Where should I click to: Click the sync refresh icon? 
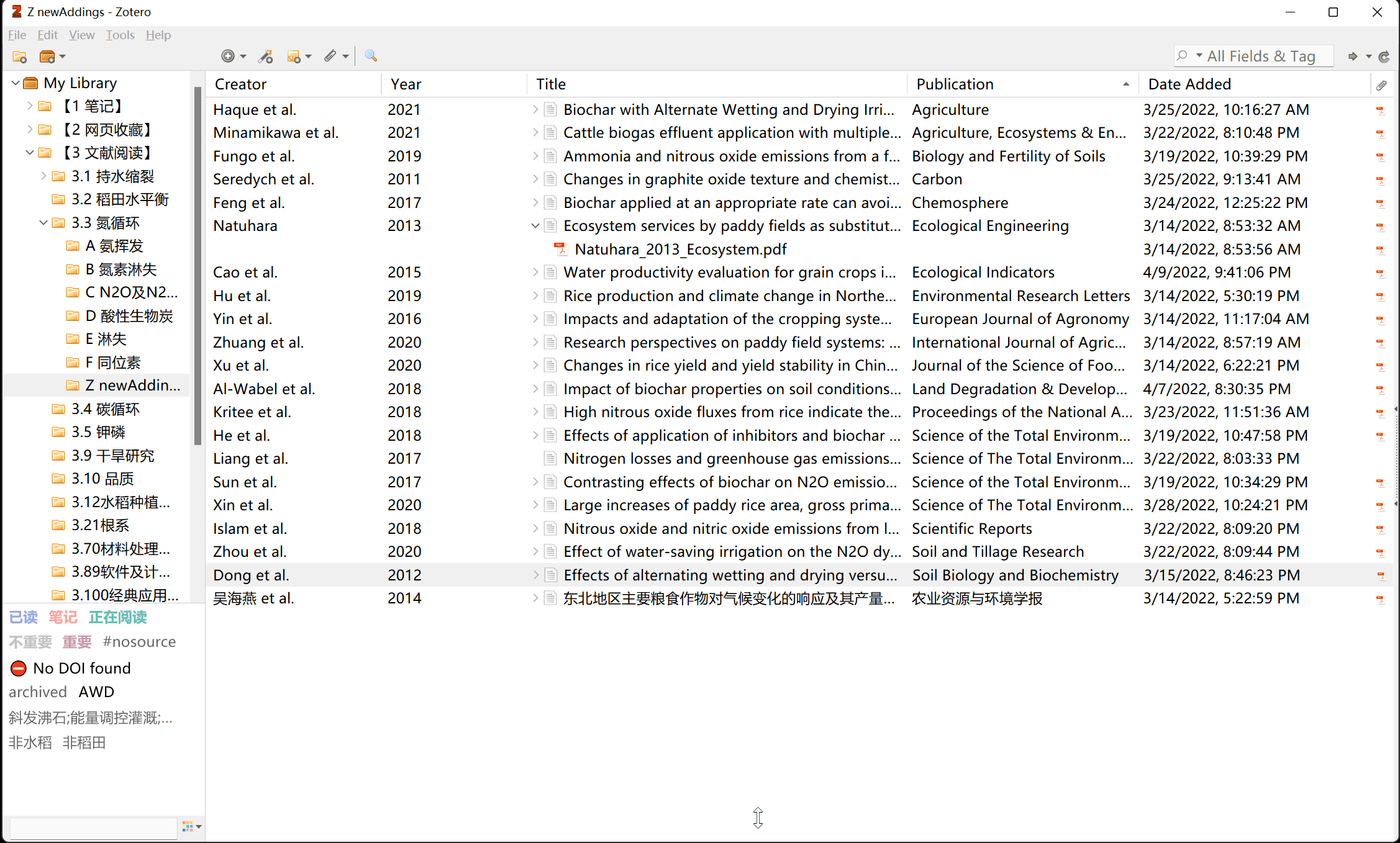pos(1384,56)
